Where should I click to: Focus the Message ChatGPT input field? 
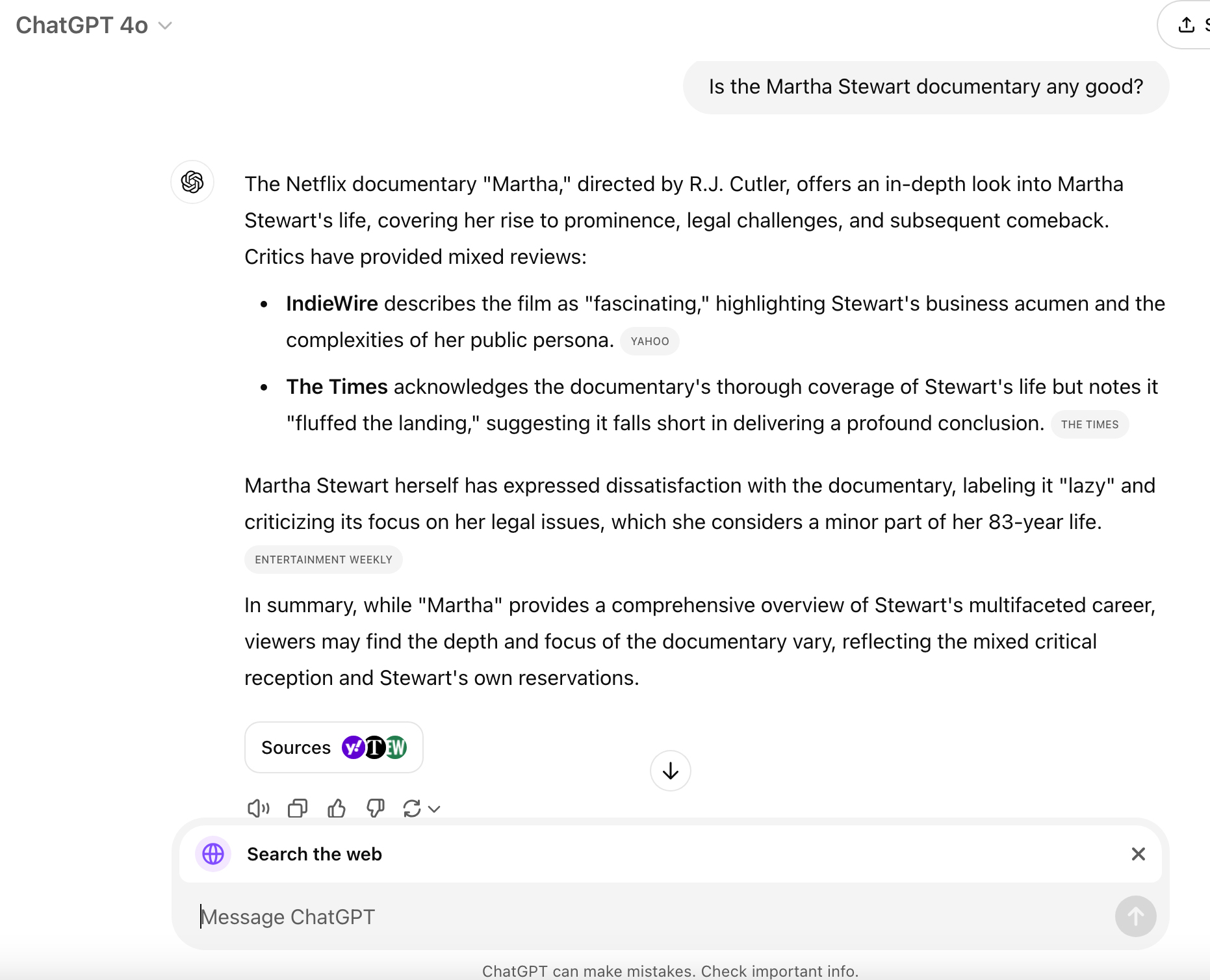click(650, 916)
